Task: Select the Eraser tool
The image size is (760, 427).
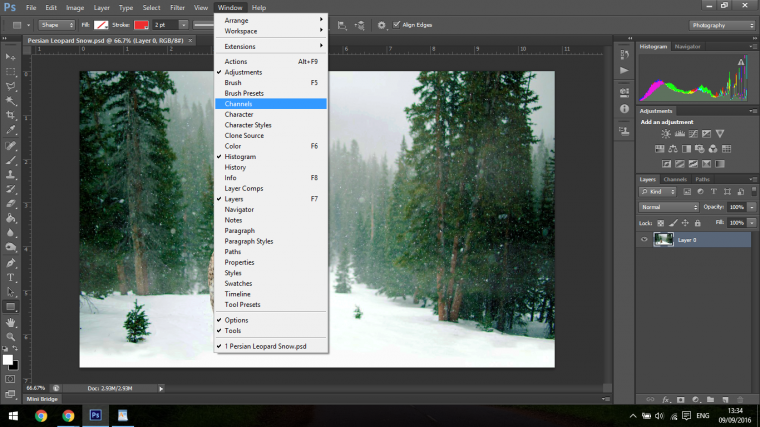Action: pyautogui.click(x=10, y=204)
